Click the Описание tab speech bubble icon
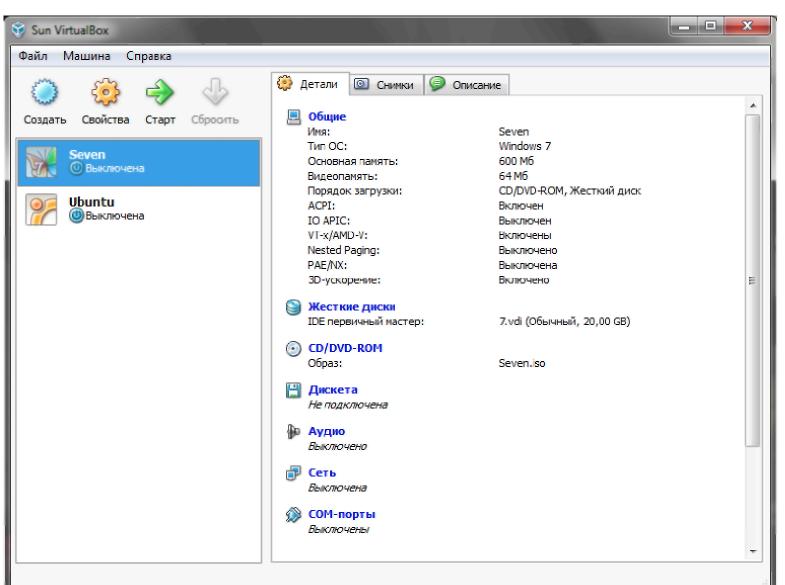 click(x=437, y=83)
